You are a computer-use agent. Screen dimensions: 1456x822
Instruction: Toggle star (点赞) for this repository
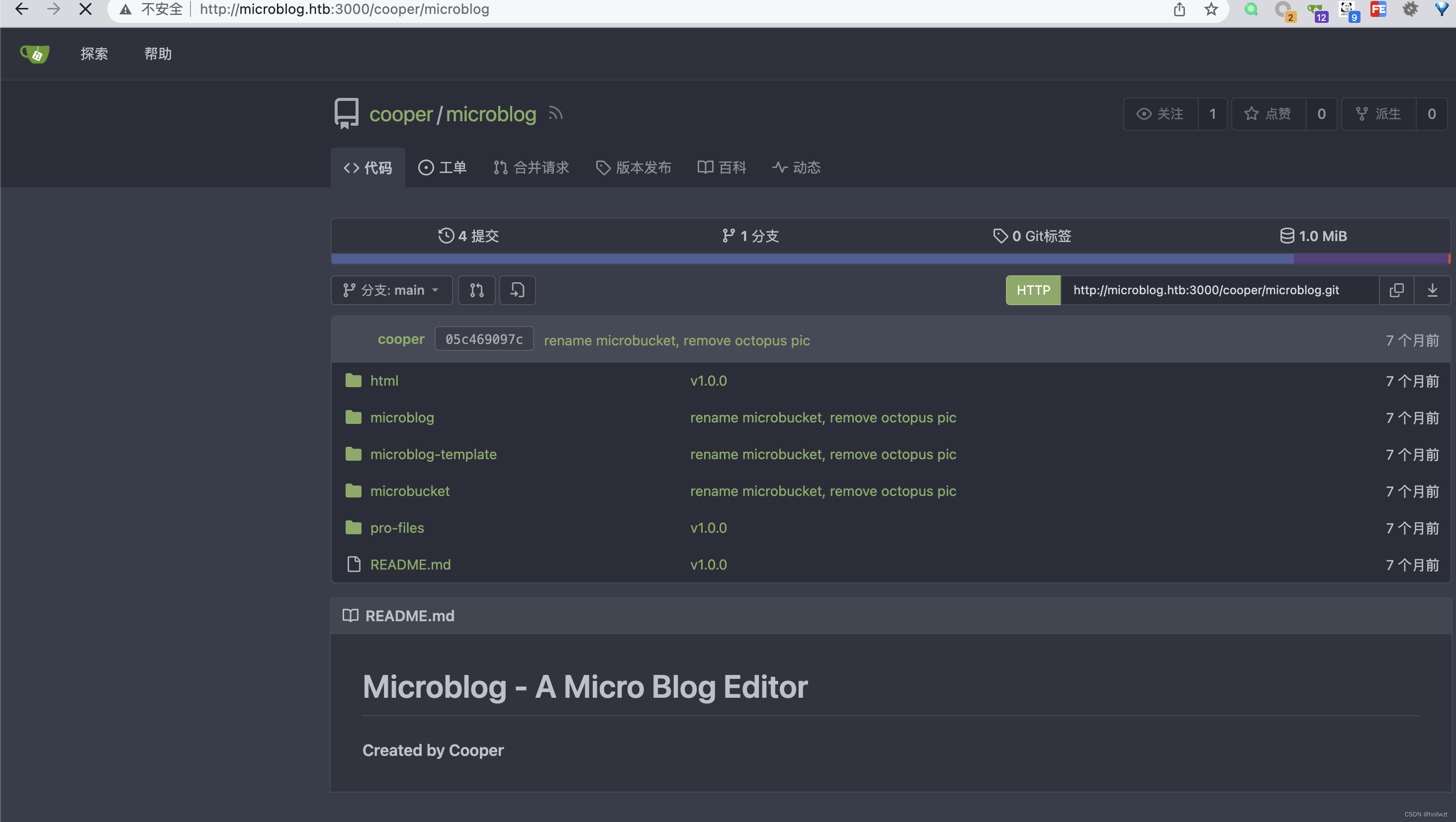click(1269, 113)
